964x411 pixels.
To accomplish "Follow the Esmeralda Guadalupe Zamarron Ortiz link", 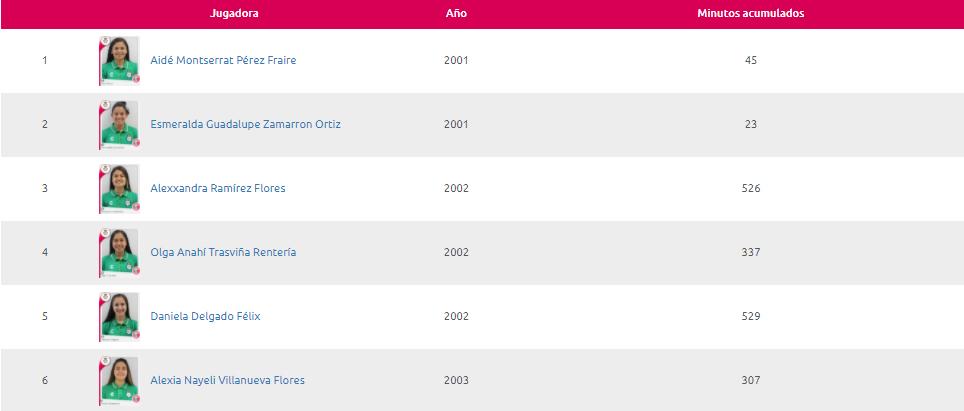I will [x=245, y=124].
